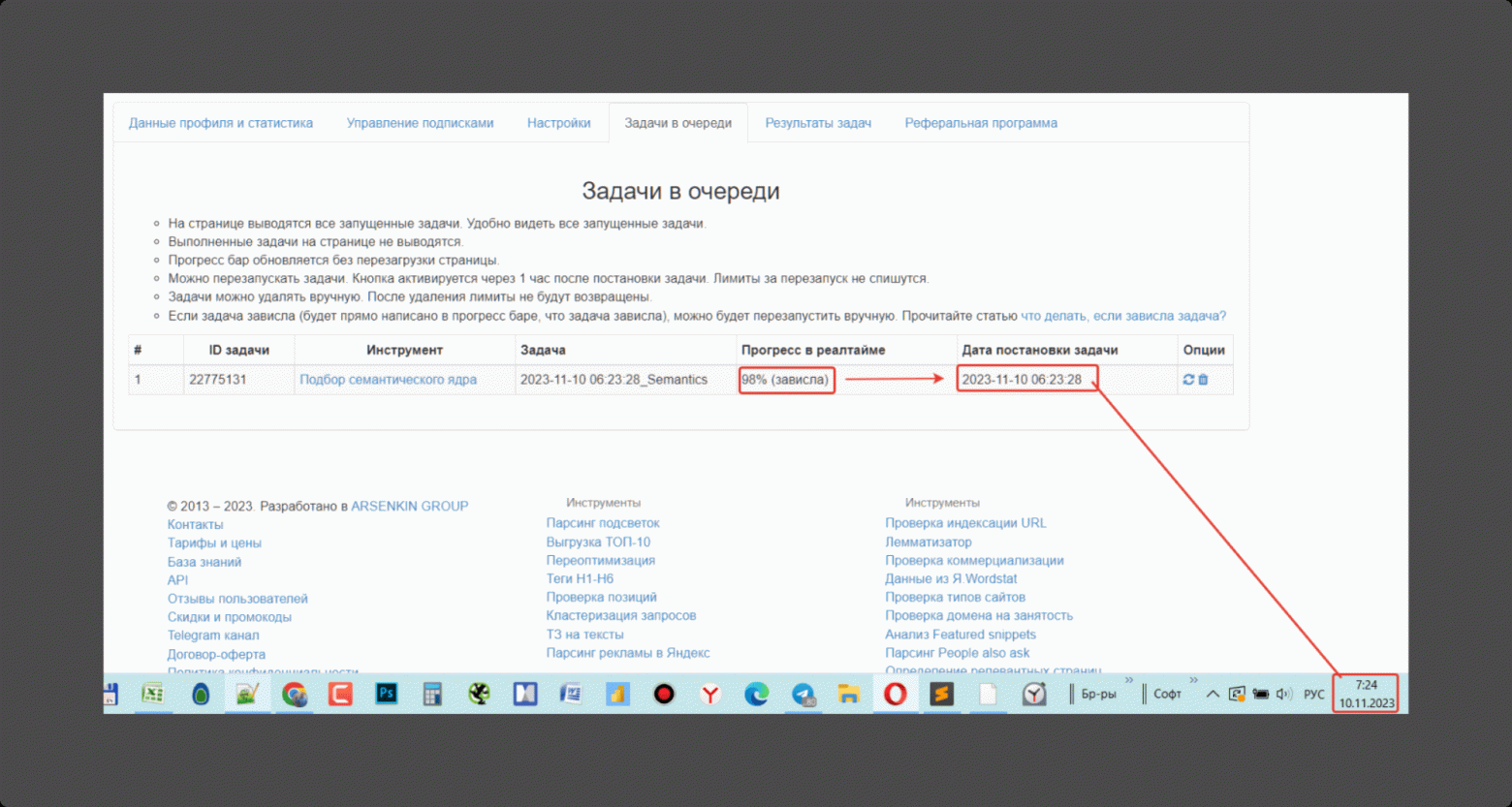Open Управление подписками tab
This screenshot has height=807, width=1512.
click(x=420, y=123)
